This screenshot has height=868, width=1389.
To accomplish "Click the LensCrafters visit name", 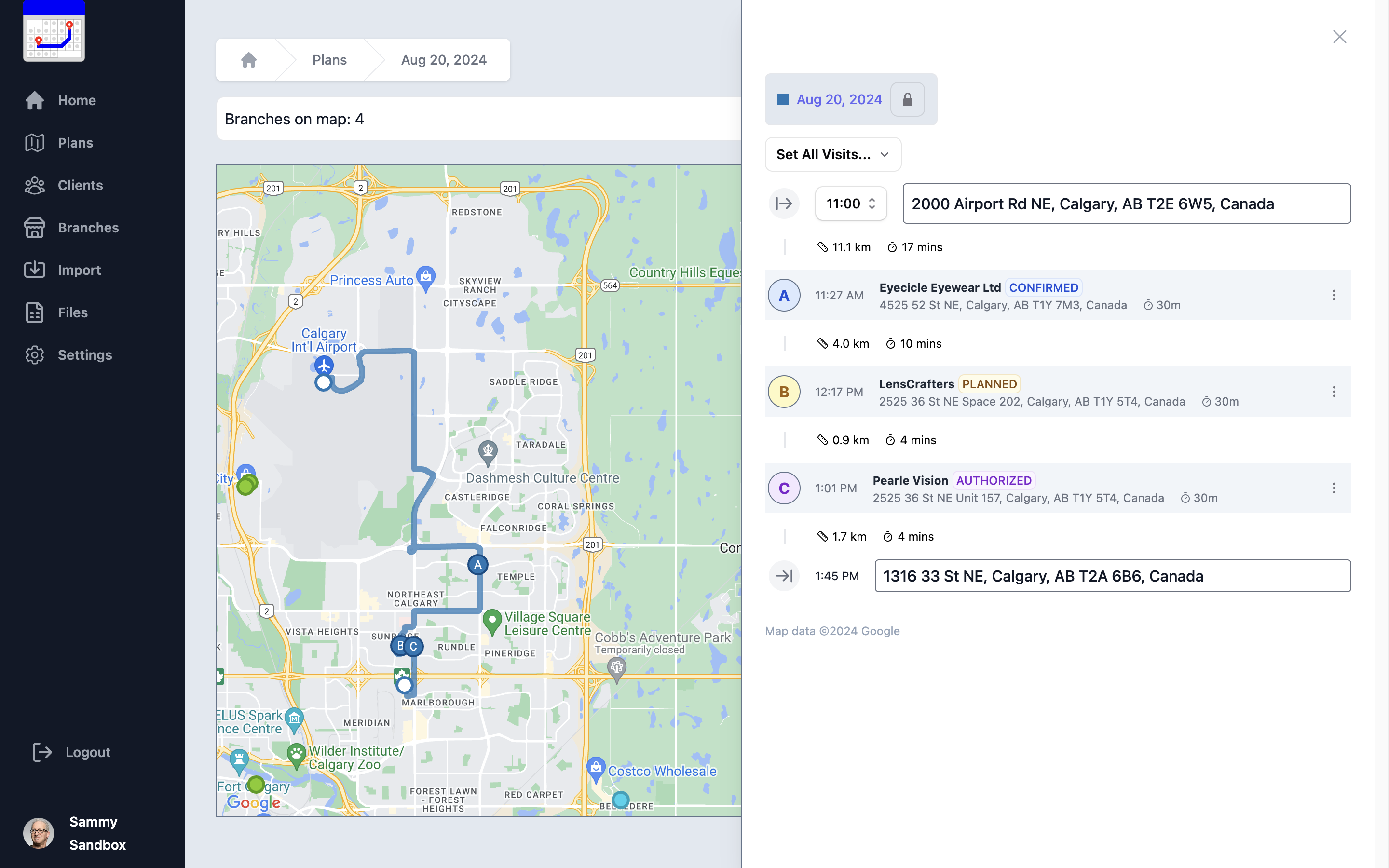I will tap(916, 384).
